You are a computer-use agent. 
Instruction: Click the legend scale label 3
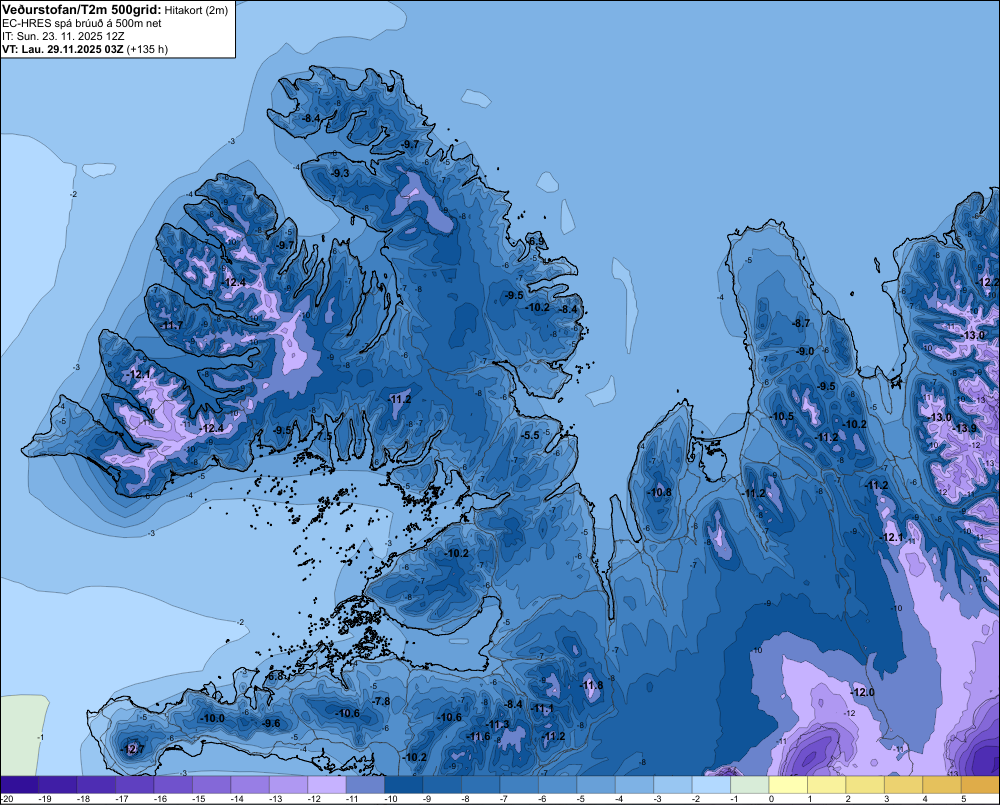click(886, 799)
